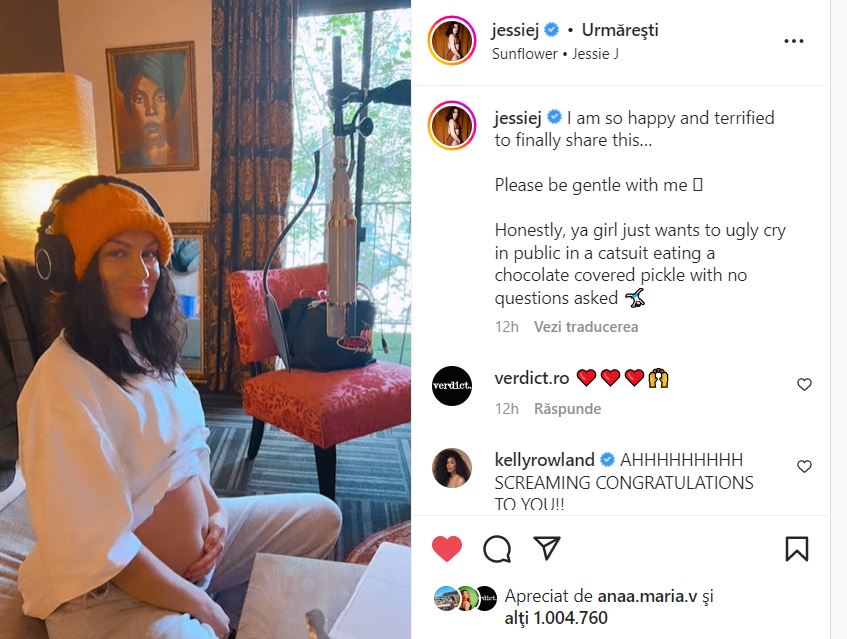The height and width of the screenshot is (639, 847).
Task: Open jessiej profile picture in header
Action: [x=452, y=41]
